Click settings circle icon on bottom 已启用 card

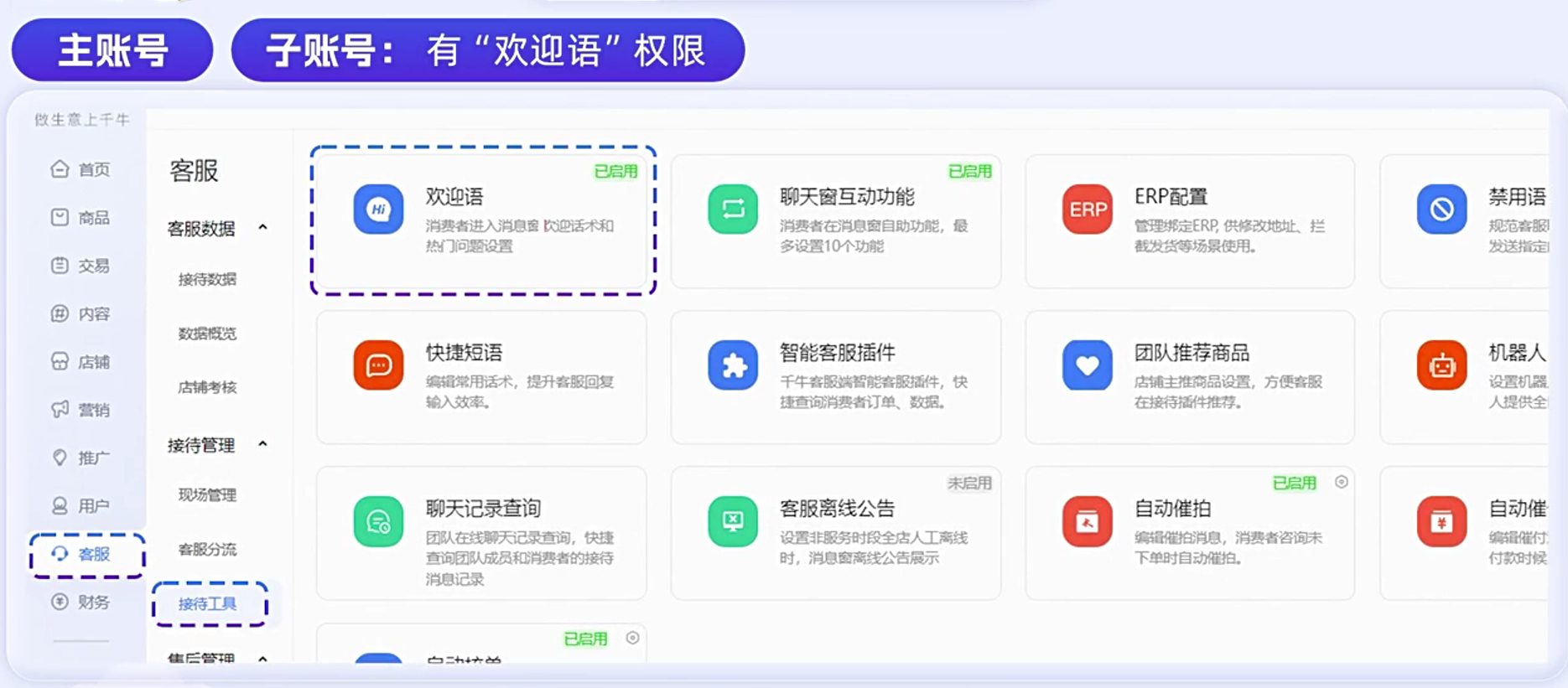[633, 638]
